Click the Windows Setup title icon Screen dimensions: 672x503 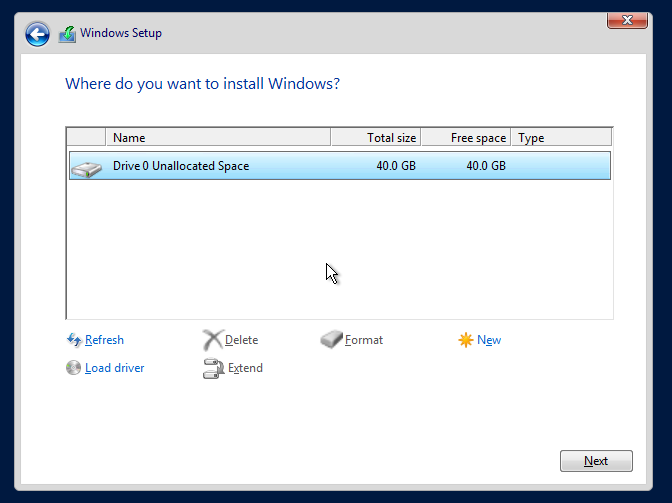coord(67,34)
